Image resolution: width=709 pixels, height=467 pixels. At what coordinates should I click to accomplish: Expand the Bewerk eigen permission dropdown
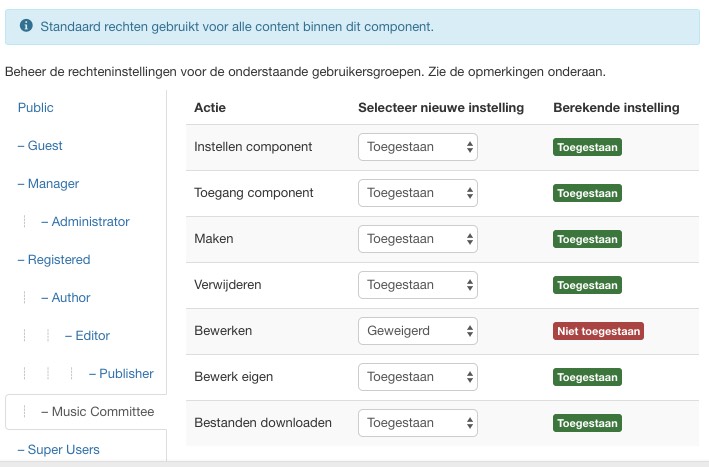417,377
